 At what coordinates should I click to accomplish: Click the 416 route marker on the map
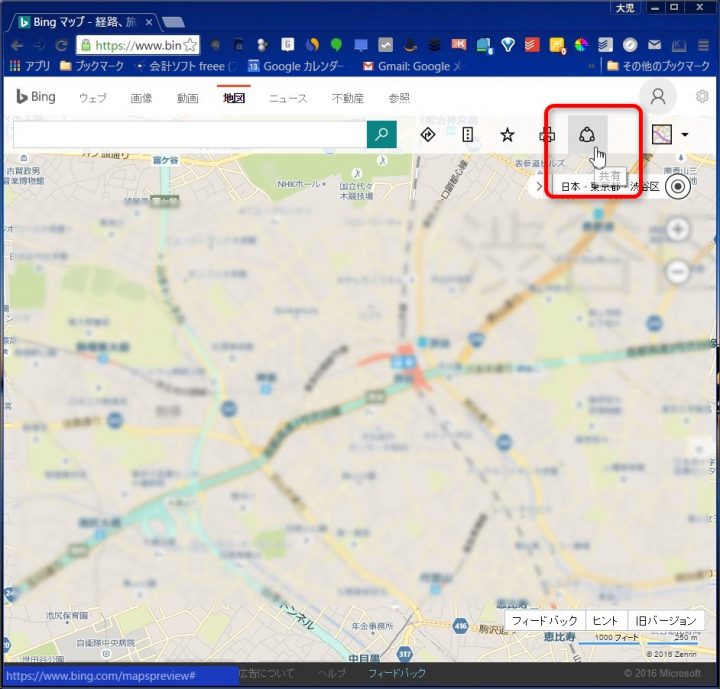tap(460, 626)
